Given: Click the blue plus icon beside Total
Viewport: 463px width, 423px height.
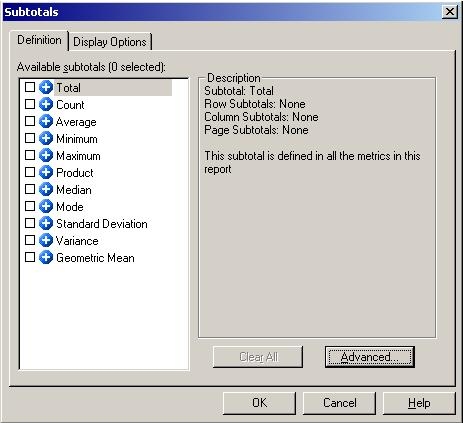Looking at the screenshot, I should coord(46,87).
